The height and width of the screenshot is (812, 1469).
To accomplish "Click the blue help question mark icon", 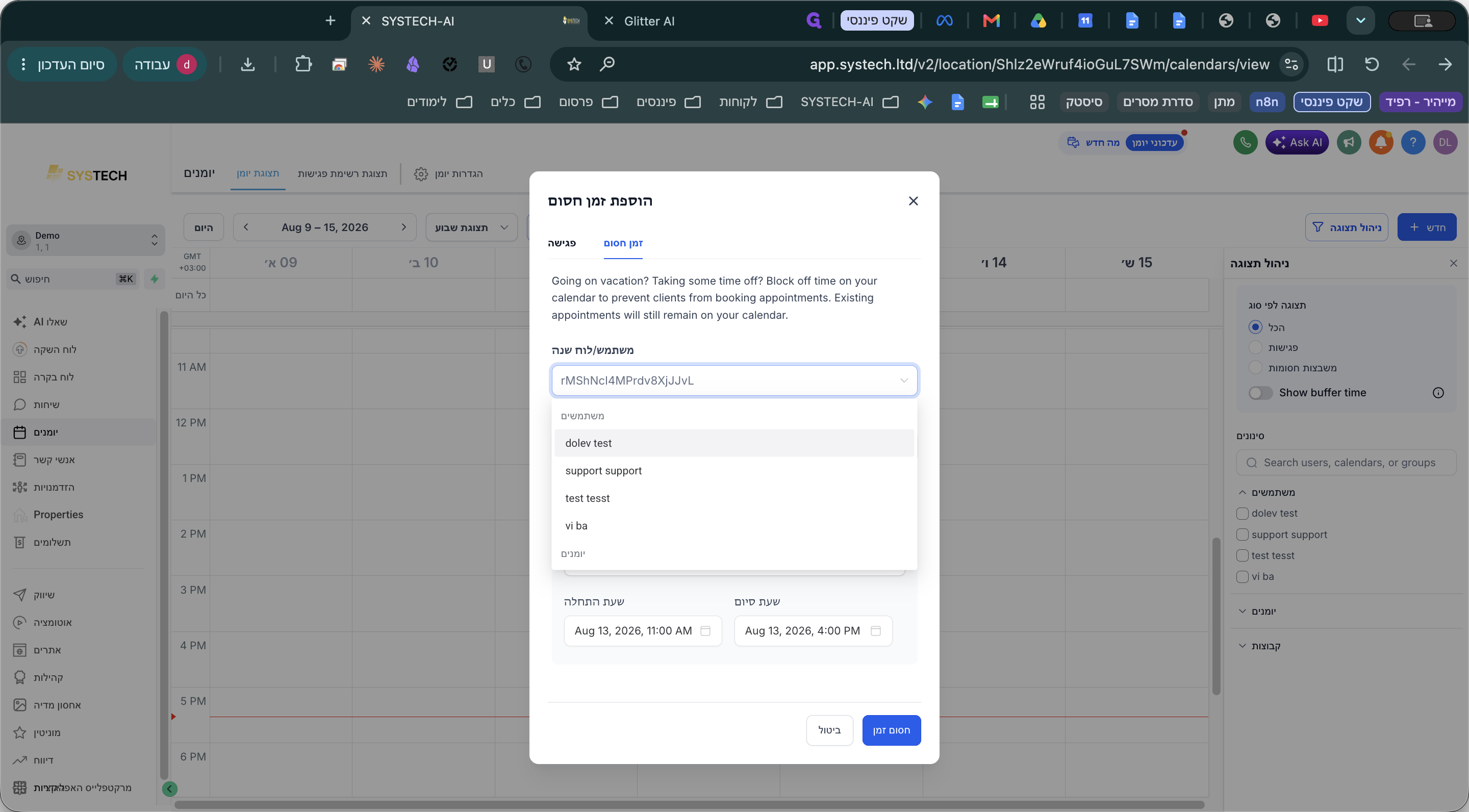I will pos(1412,142).
